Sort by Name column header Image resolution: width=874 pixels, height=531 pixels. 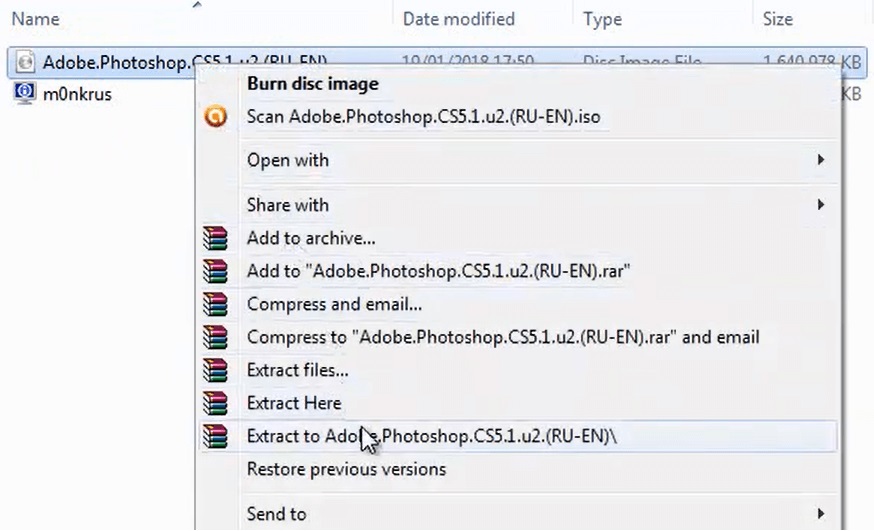tap(36, 19)
